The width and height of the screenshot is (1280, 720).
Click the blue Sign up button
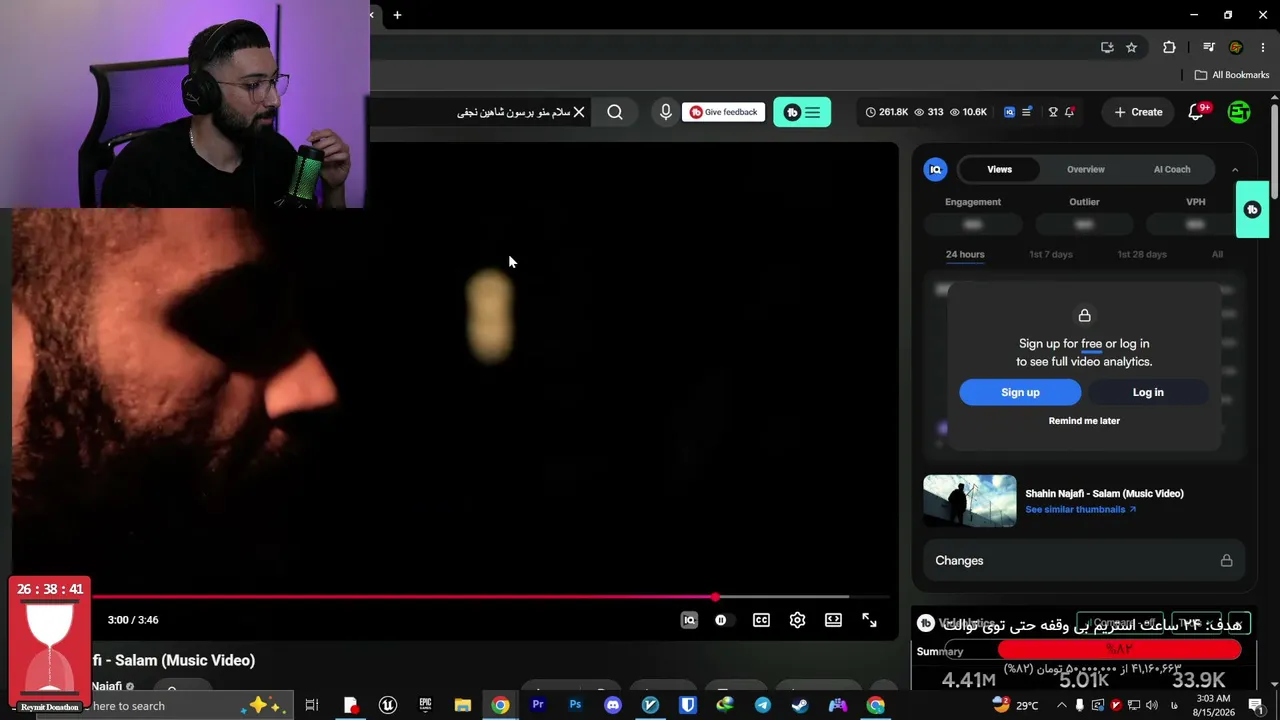1020,392
